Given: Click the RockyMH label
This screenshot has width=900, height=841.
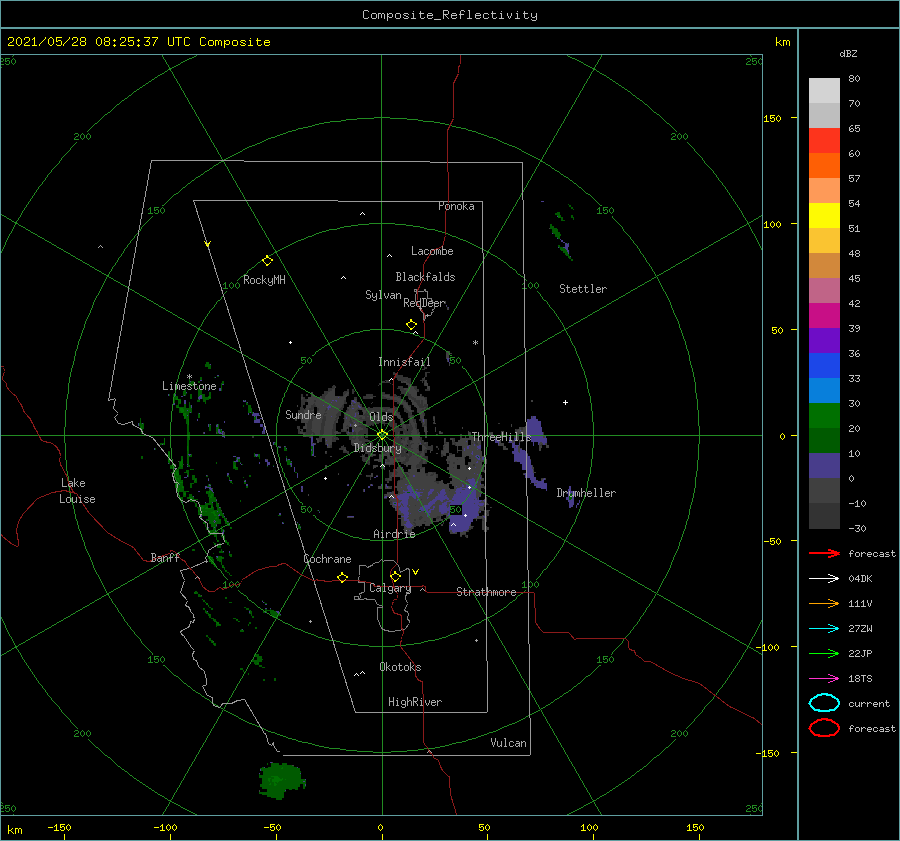Looking at the screenshot, I should pos(264,280).
